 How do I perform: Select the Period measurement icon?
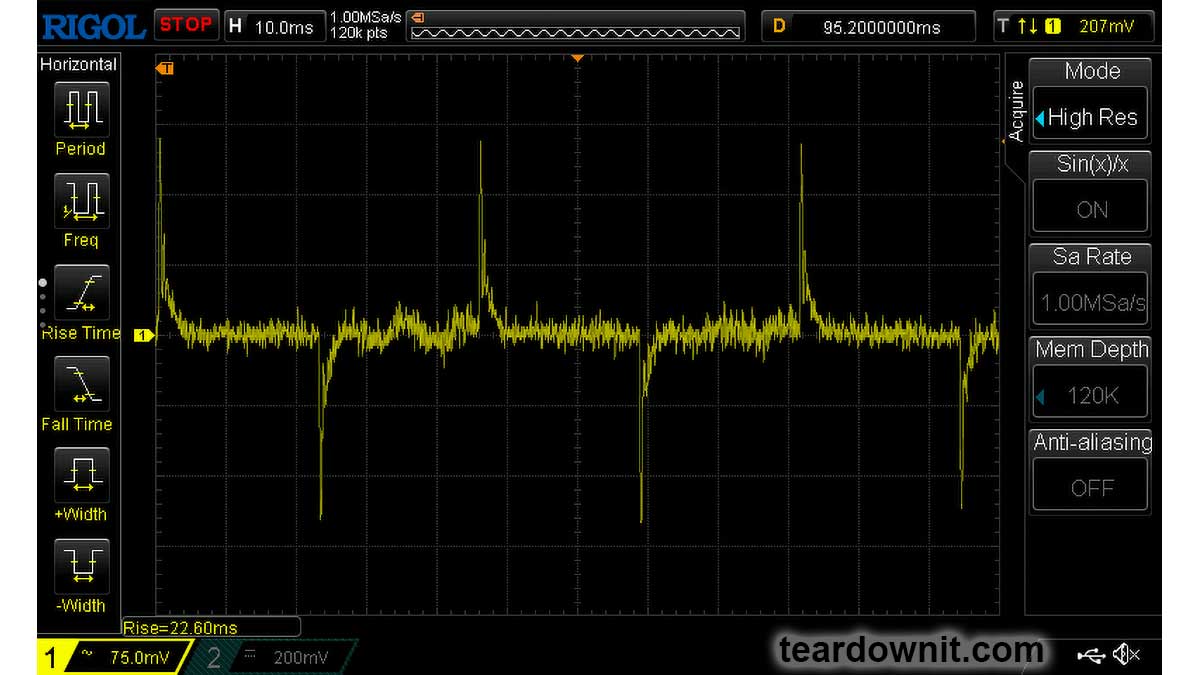pos(80,108)
